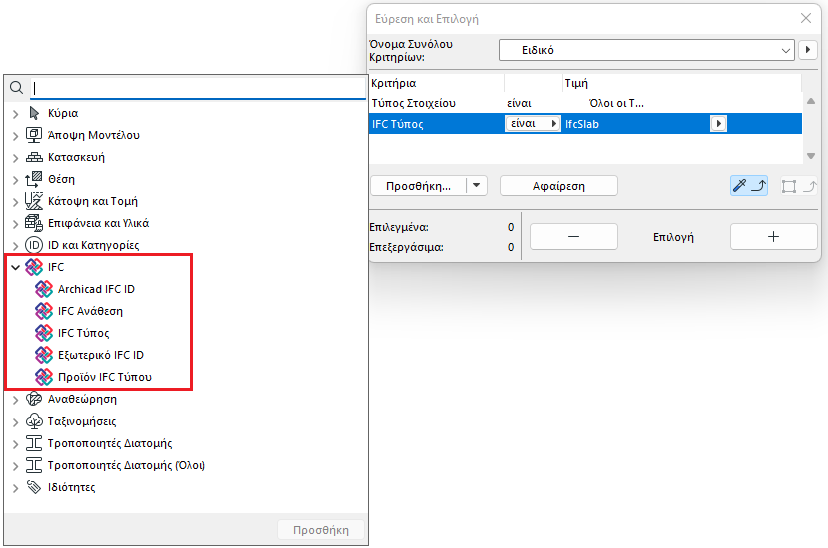Click the Αφαίρεση button
828x548 pixels.
coord(559,185)
